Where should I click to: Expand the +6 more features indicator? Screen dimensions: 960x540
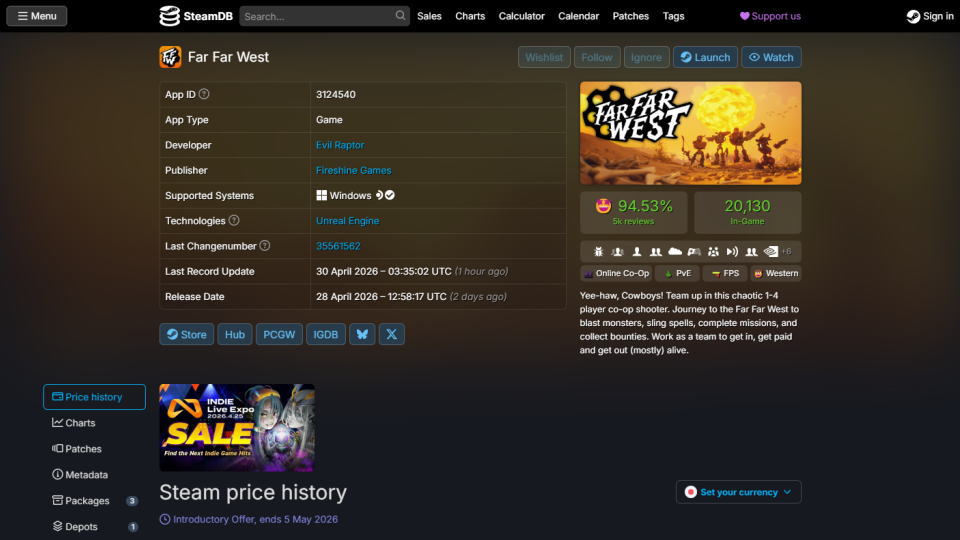click(786, 252)
